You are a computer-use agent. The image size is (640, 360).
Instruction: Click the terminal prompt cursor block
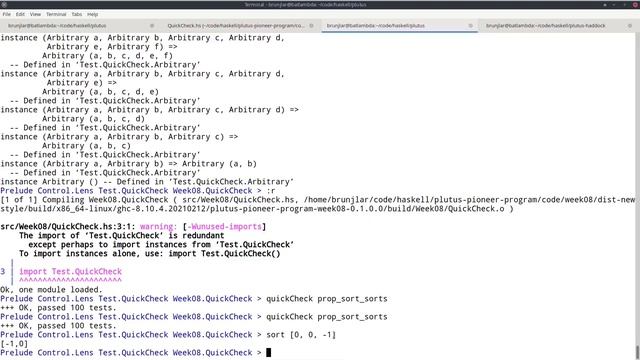point(269,352)
